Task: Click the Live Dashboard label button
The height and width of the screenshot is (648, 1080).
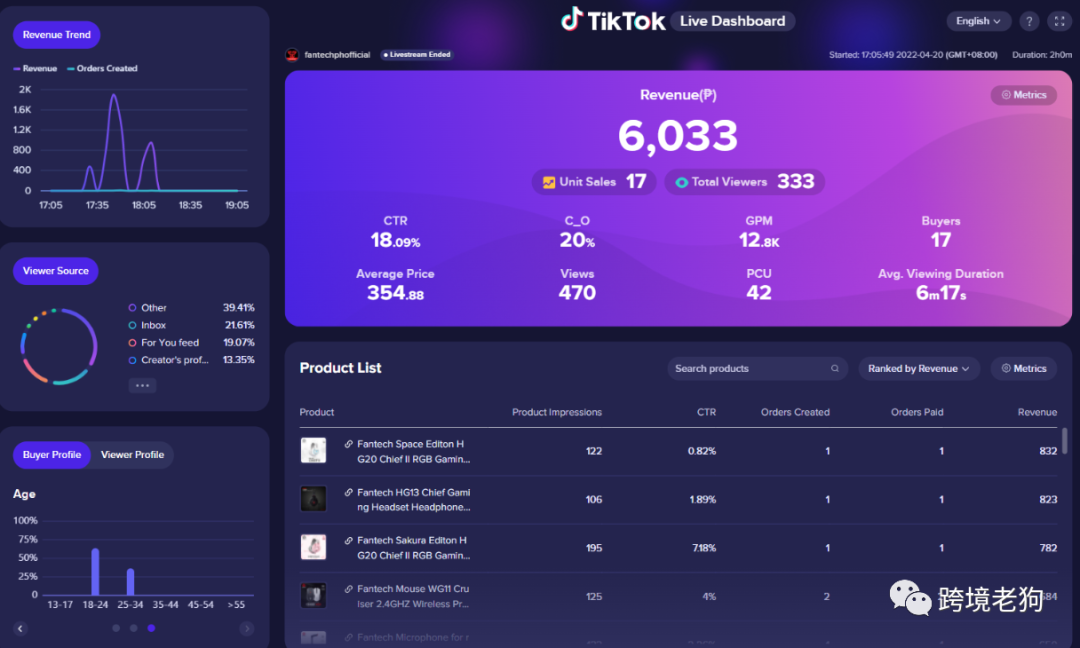Action: click(x=732, y=21)
